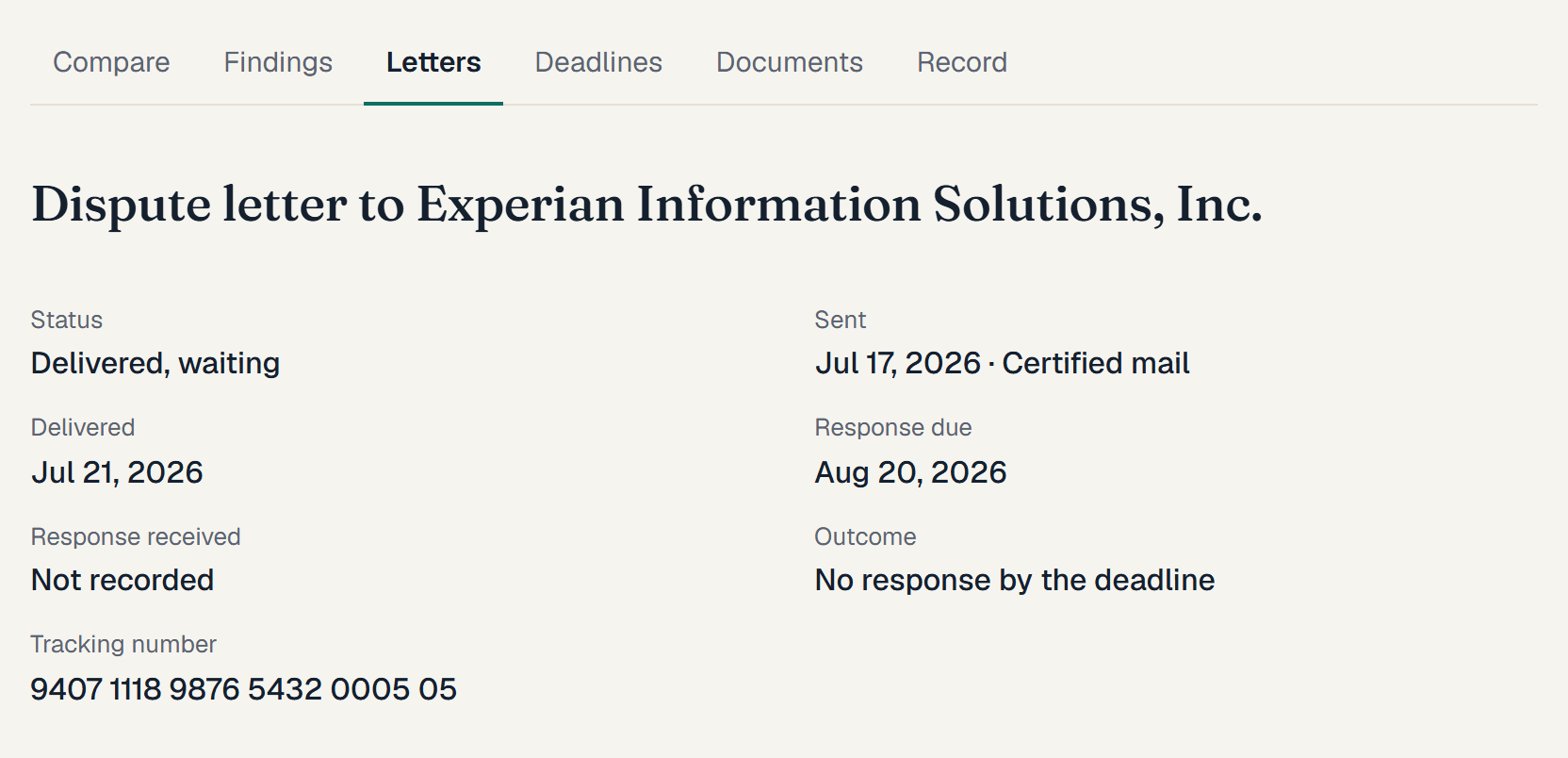Click the 'Tracking number' field label
This screenshot has height=758, width=1568.
tap(123, 644)
